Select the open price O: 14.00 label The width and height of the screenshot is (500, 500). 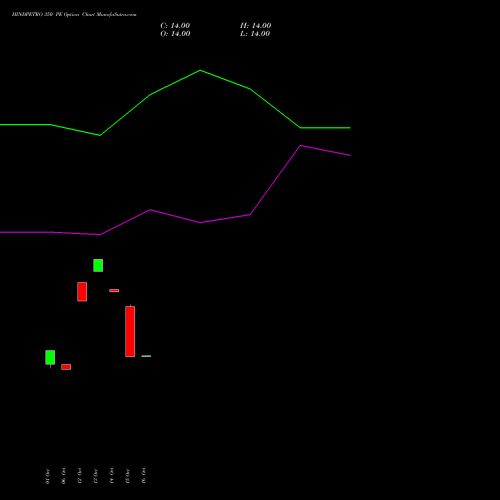coord(175,34)
